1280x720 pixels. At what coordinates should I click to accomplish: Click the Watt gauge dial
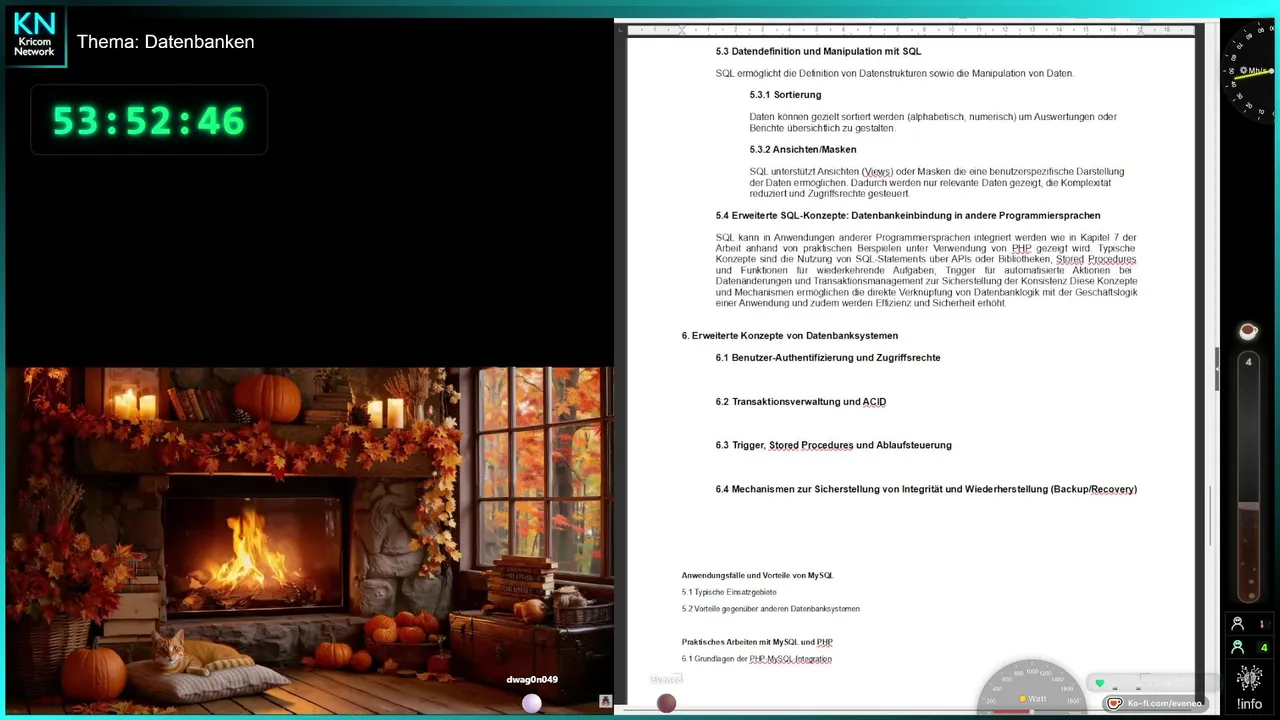pos(1032,688)
